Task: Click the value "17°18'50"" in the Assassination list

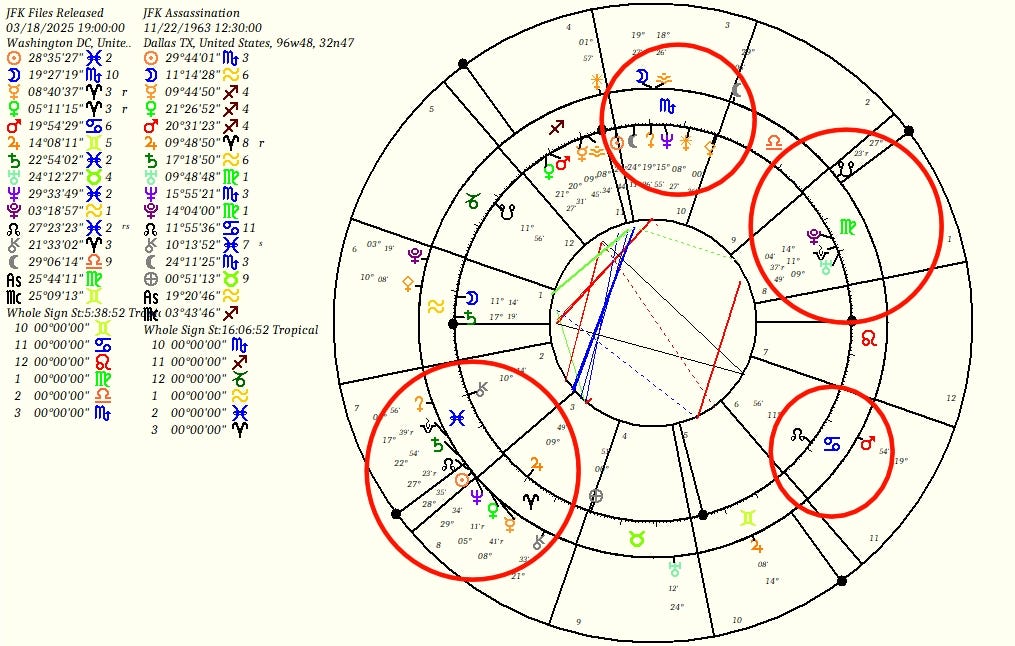Action: tap(193, 160)
